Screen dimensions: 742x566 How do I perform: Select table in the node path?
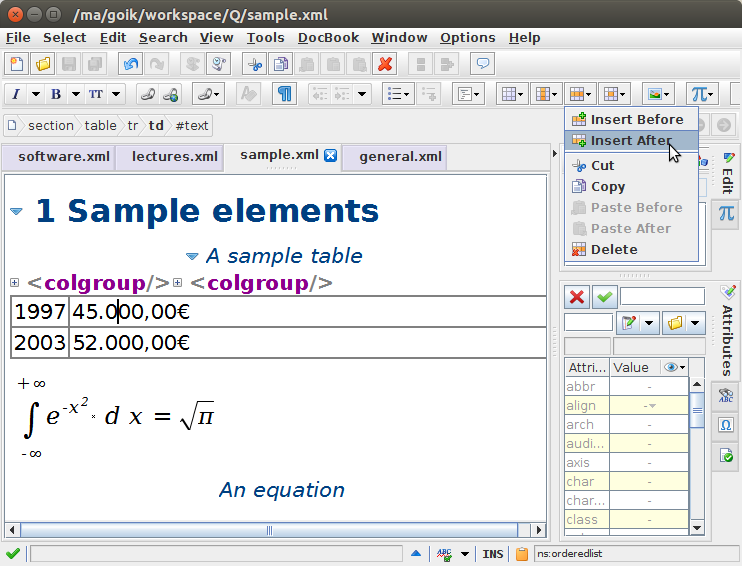pyautogui.click(x=100, y=125)
